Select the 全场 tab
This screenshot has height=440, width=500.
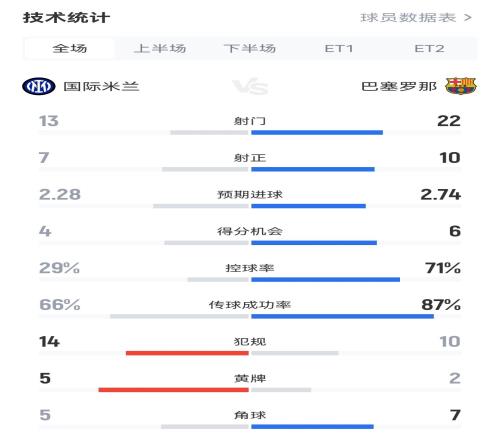click(x=70, y=48)
